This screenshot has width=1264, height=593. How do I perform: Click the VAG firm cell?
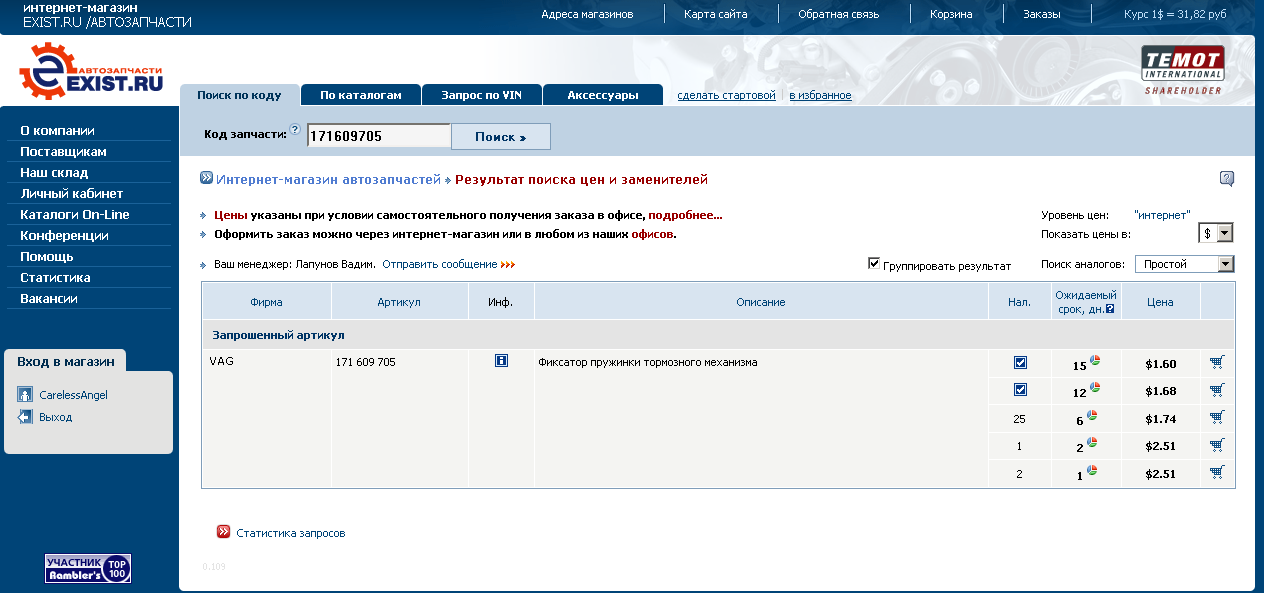(x=220, y=362)
